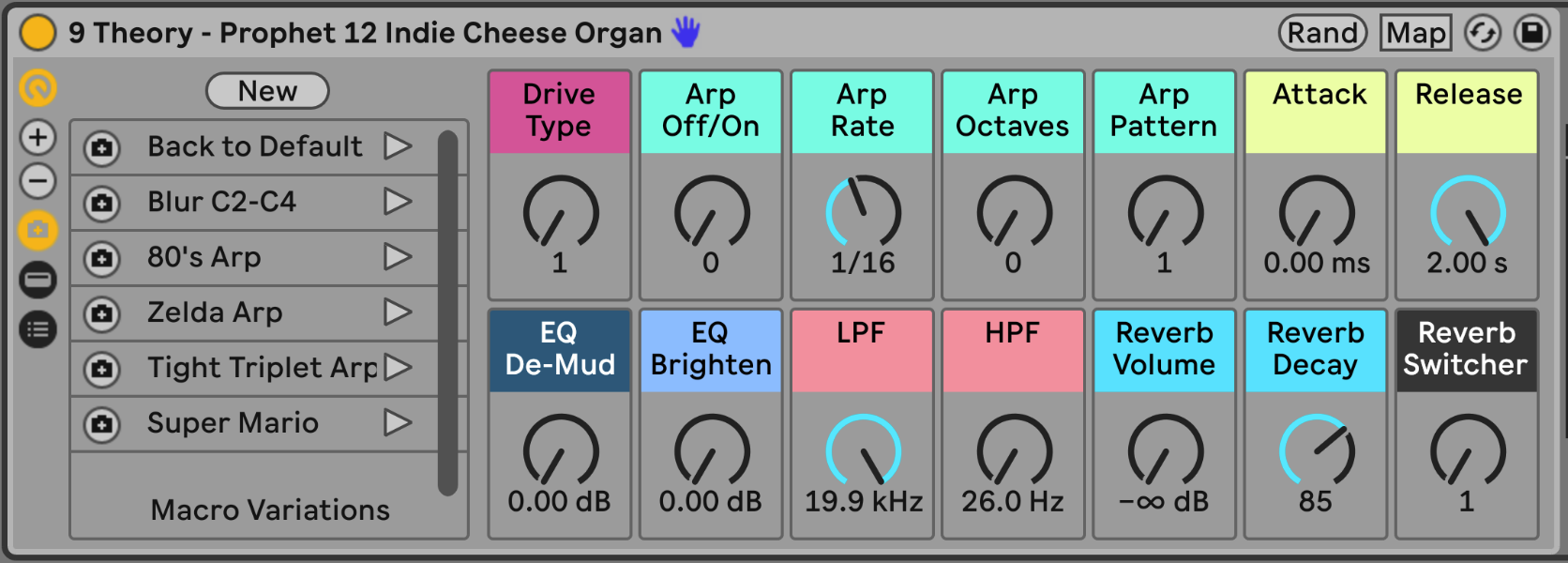Click the Arp Octaves macro knob
Viewport: 1568px width, 563px height.
coord(1014,212)
